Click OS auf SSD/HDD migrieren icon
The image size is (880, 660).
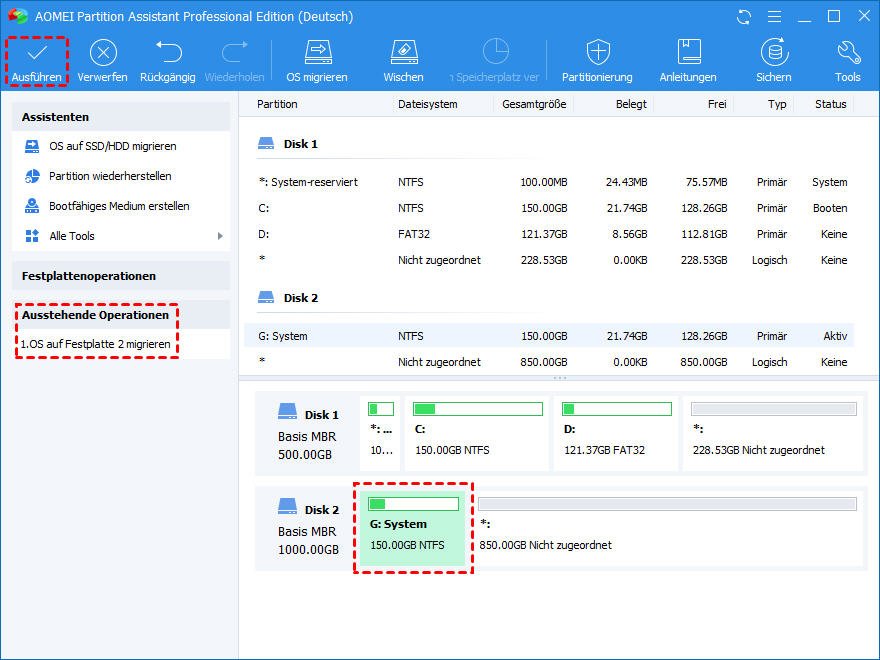point(32,146)
